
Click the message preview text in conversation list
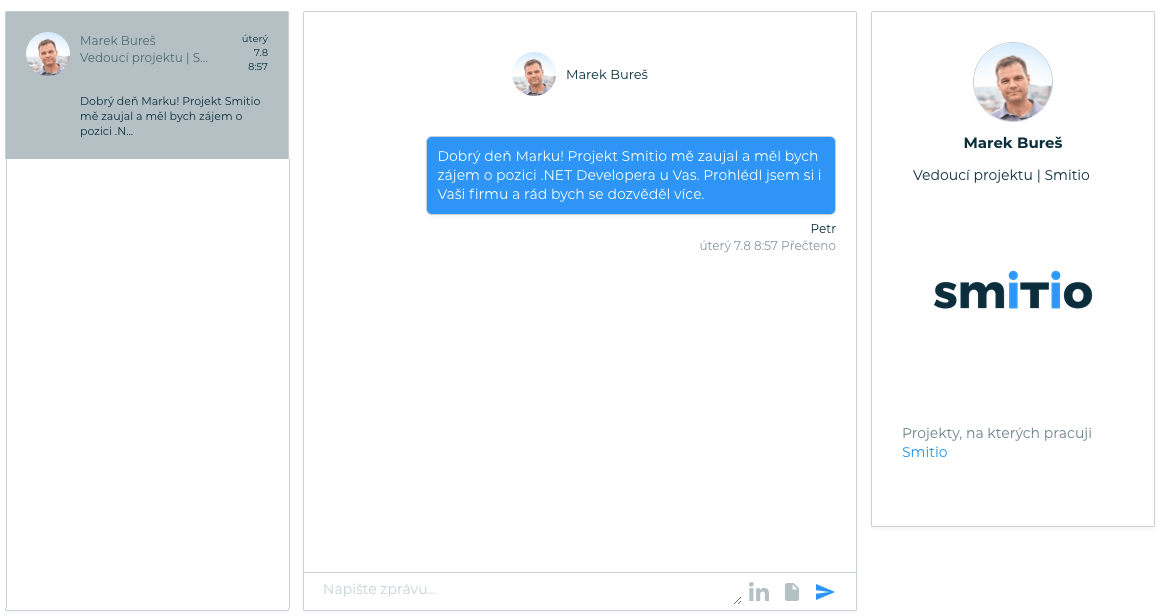[x=170, y=116]
